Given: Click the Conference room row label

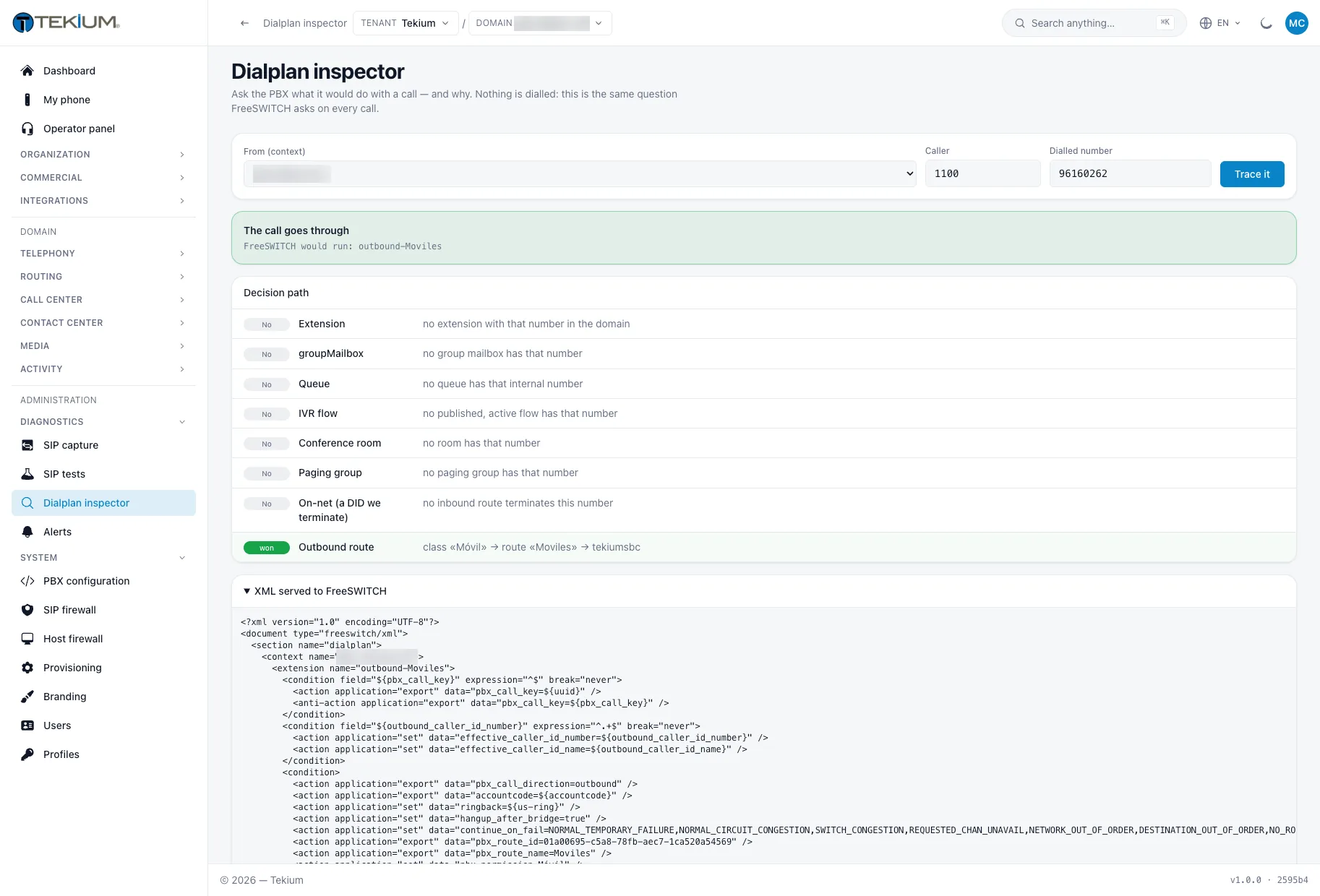Looking at the screenshot, I should pyautogui.click(x=340, y=443).
